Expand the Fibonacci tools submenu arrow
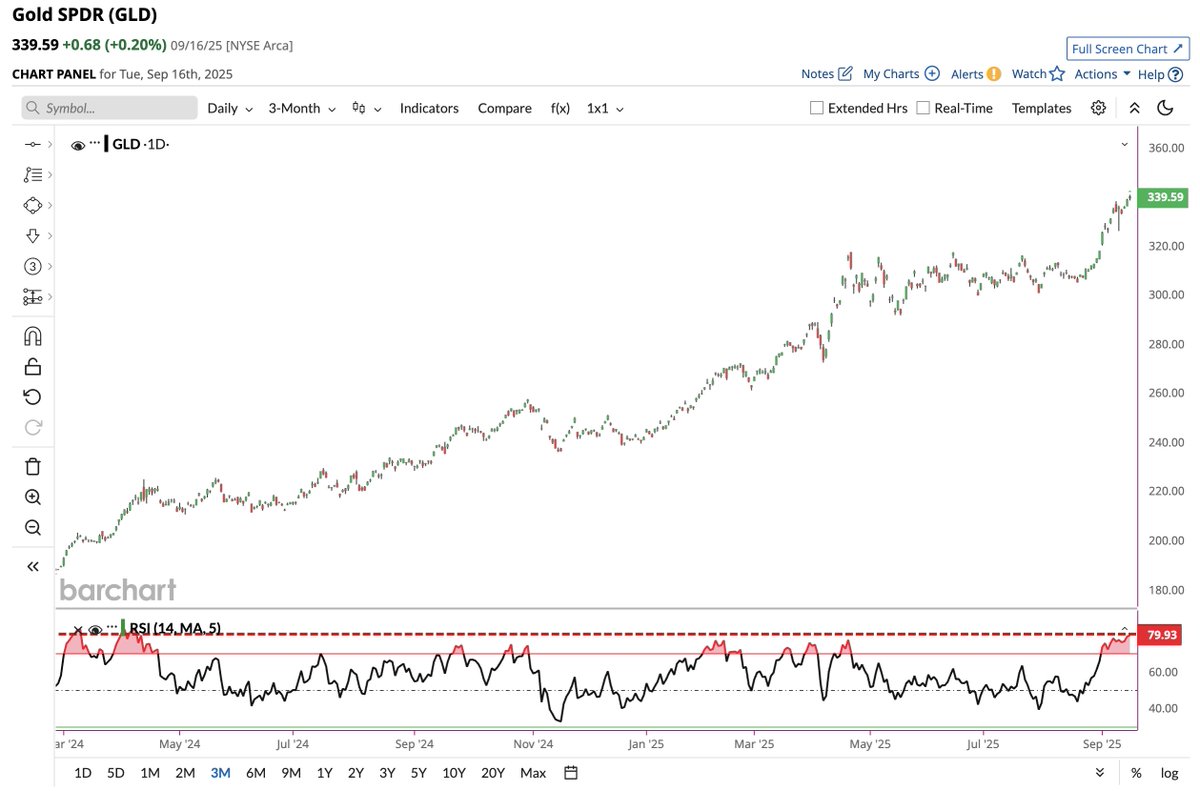This screenshot has width=1200, height=791. (x=49, y=175)
